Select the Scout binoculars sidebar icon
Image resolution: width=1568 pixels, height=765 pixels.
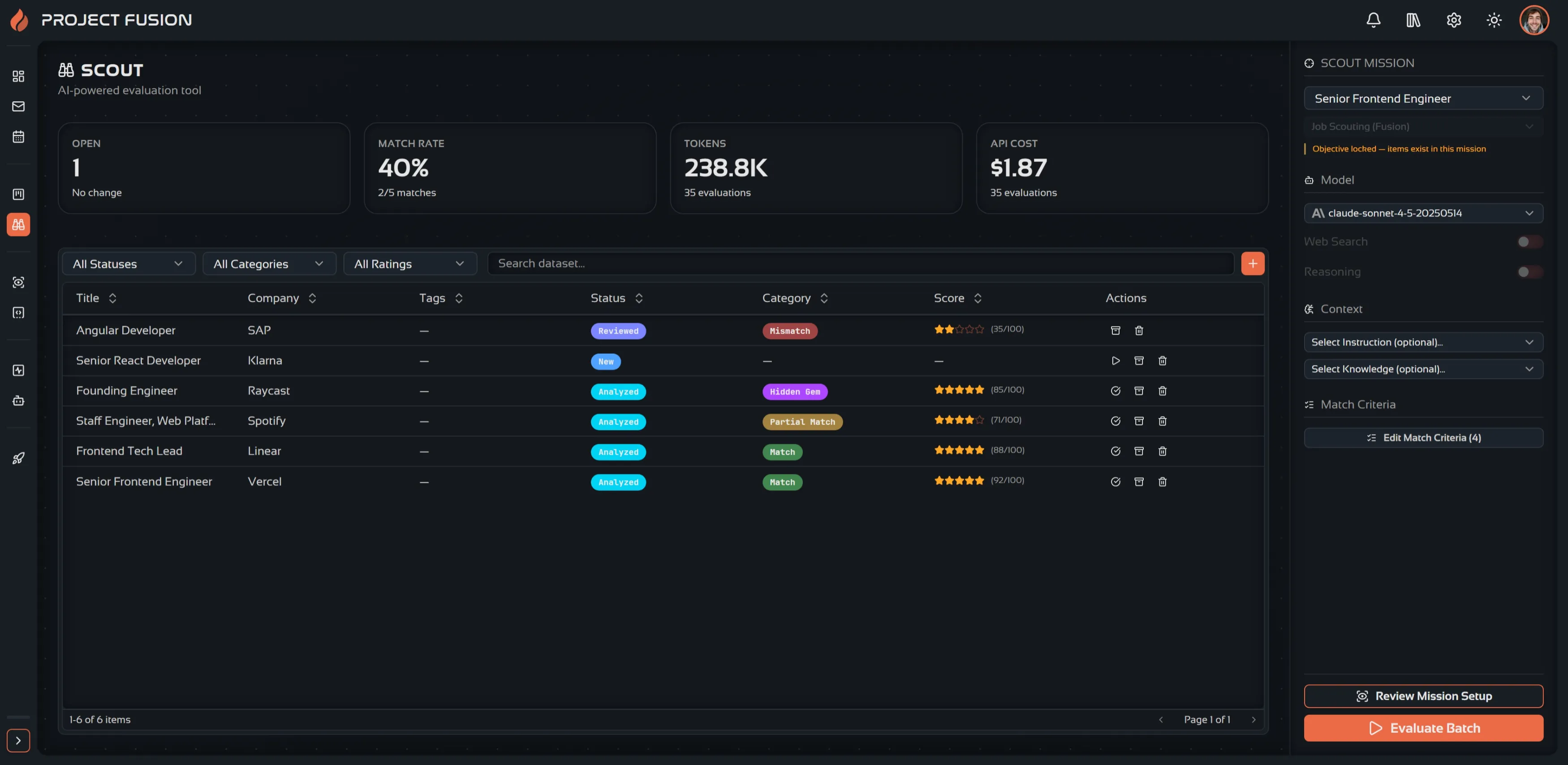coord(18,224)
